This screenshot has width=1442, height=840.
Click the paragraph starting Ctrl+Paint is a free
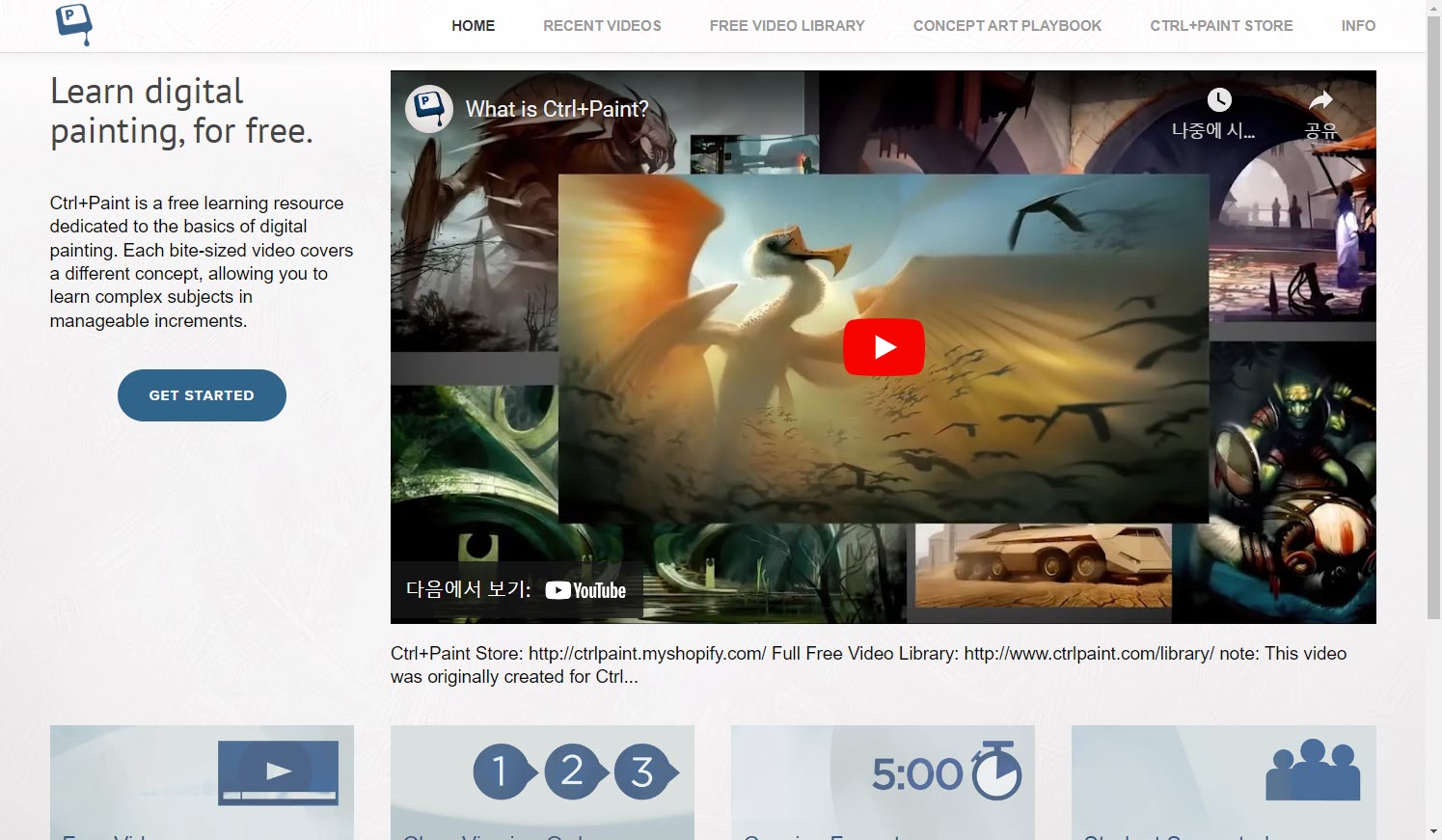pos(202,261)
